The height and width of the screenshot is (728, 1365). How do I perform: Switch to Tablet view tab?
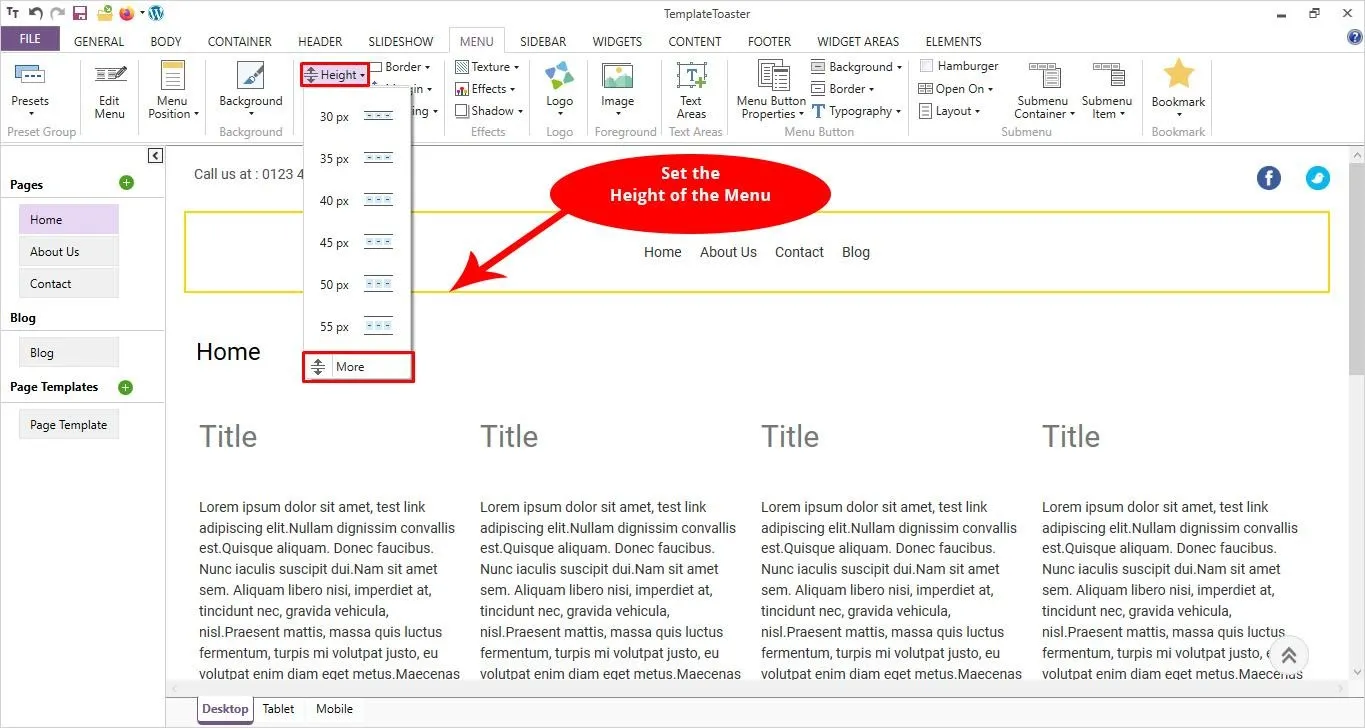[x=278, y=709]
